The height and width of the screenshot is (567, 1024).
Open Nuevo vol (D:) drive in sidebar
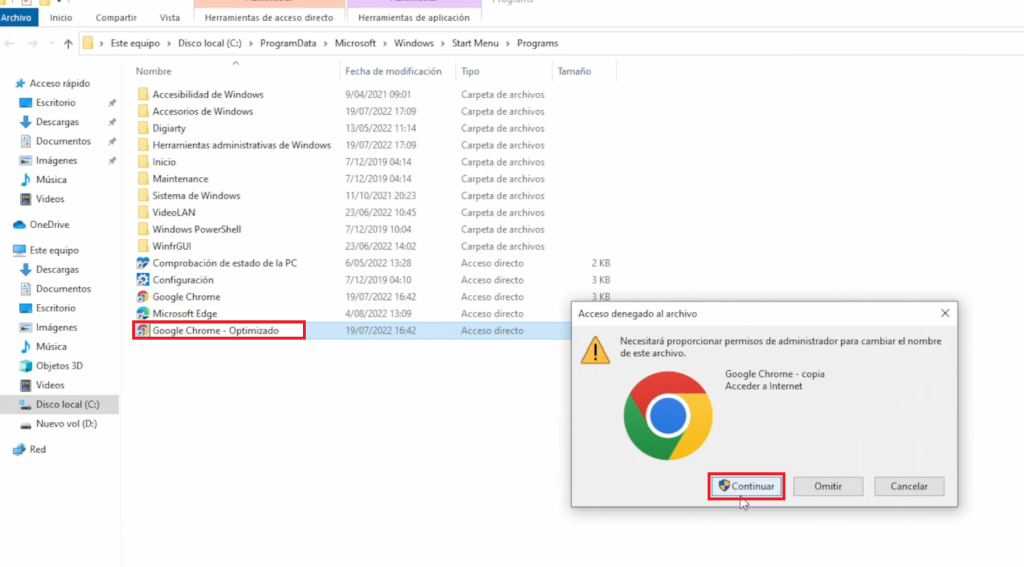66,424
